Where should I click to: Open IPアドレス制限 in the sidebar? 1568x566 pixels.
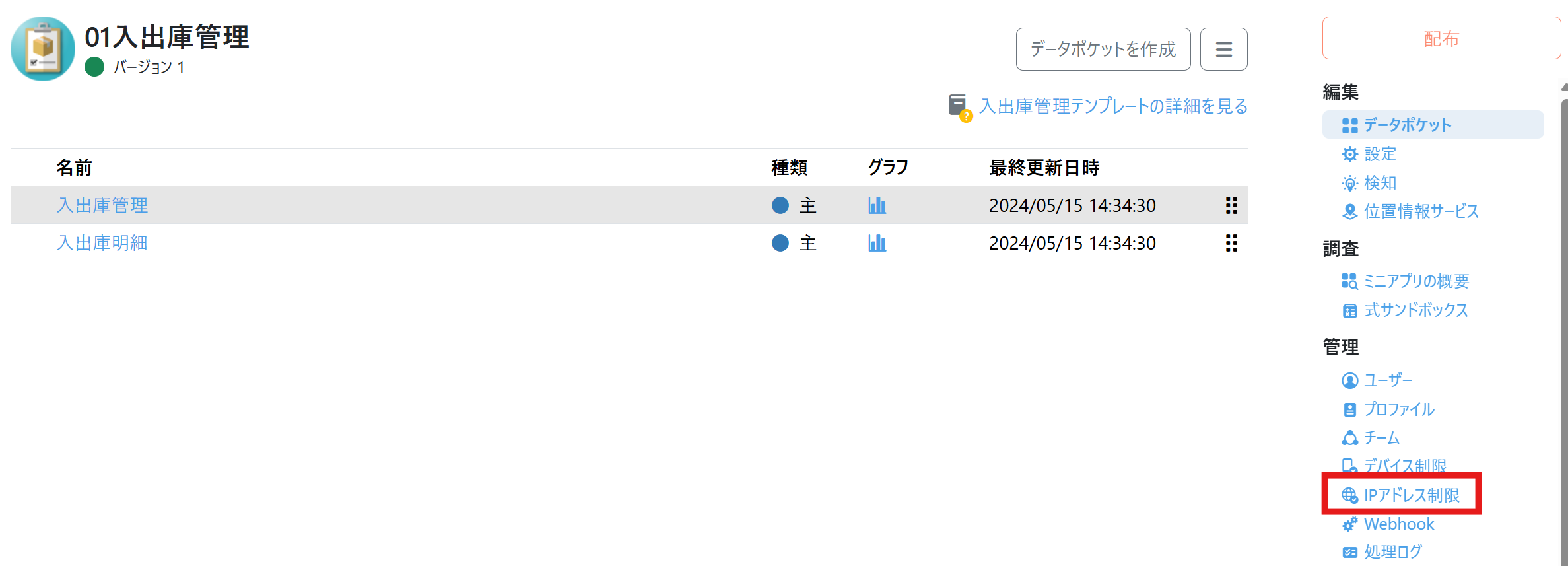click(1411, 495)
